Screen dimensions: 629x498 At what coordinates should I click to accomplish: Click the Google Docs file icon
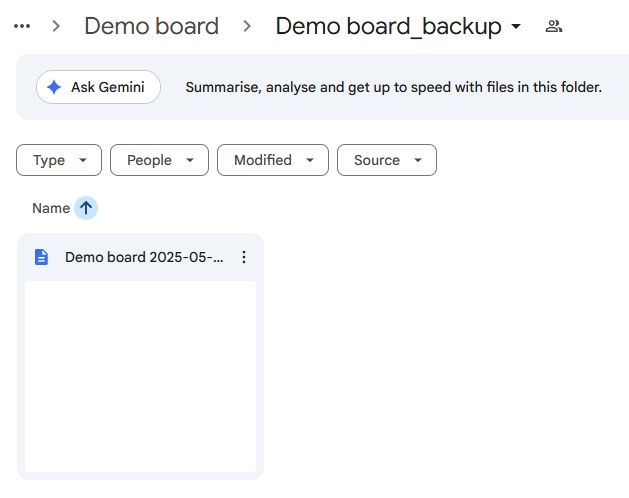(41, 257)
